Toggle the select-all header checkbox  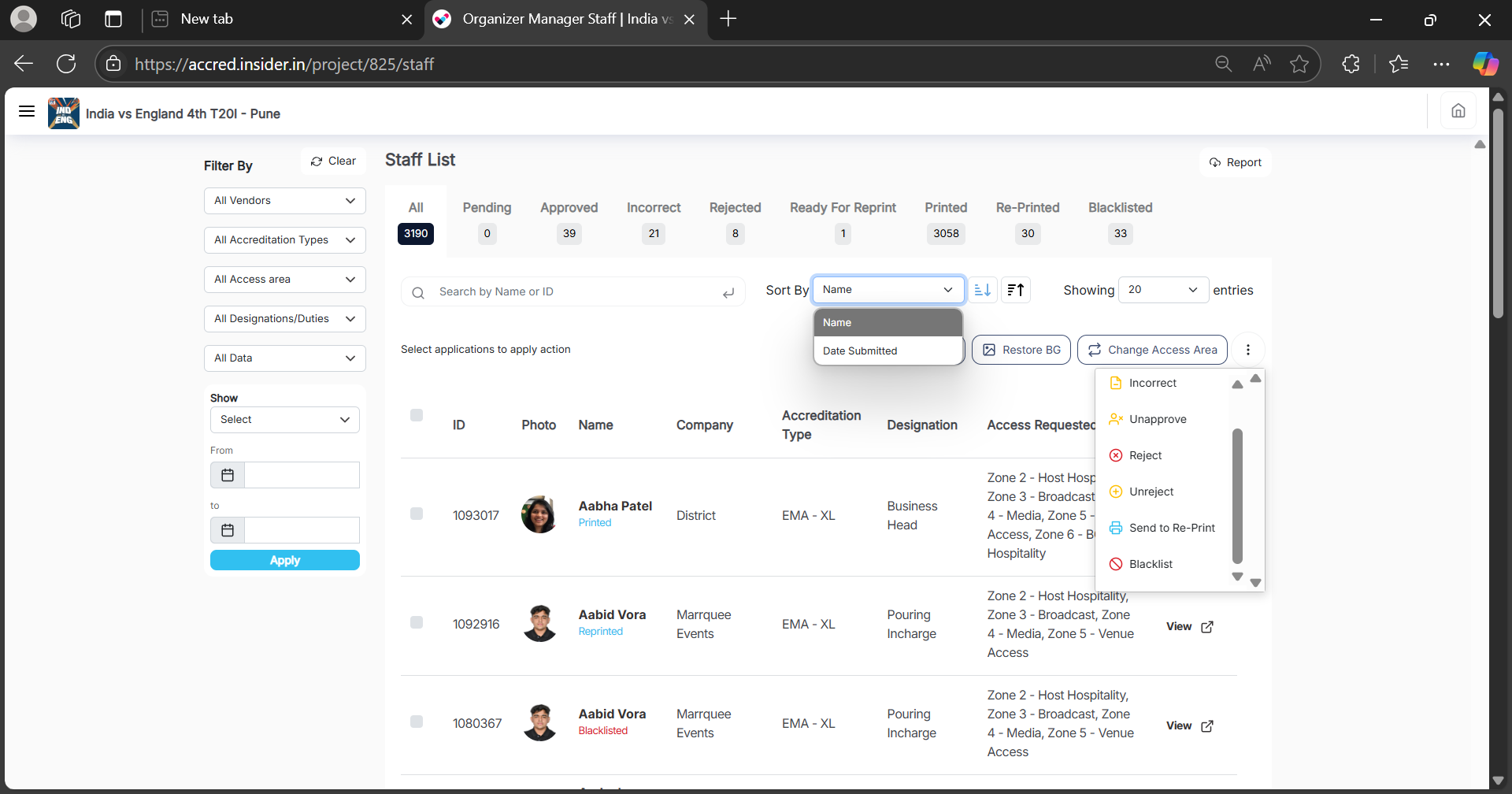(x=417, y=415)
